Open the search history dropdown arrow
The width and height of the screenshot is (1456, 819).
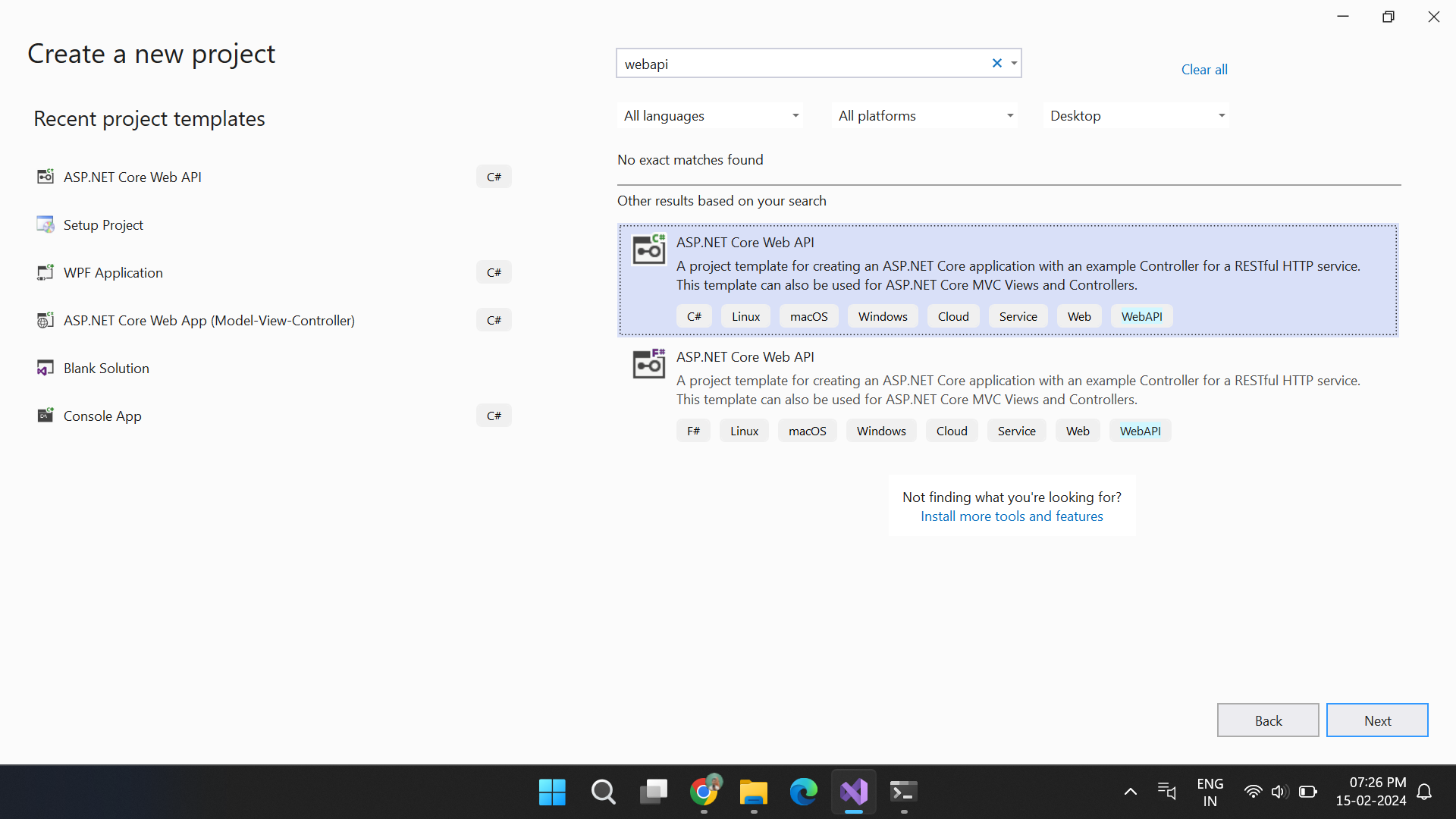click(1014, 64)
